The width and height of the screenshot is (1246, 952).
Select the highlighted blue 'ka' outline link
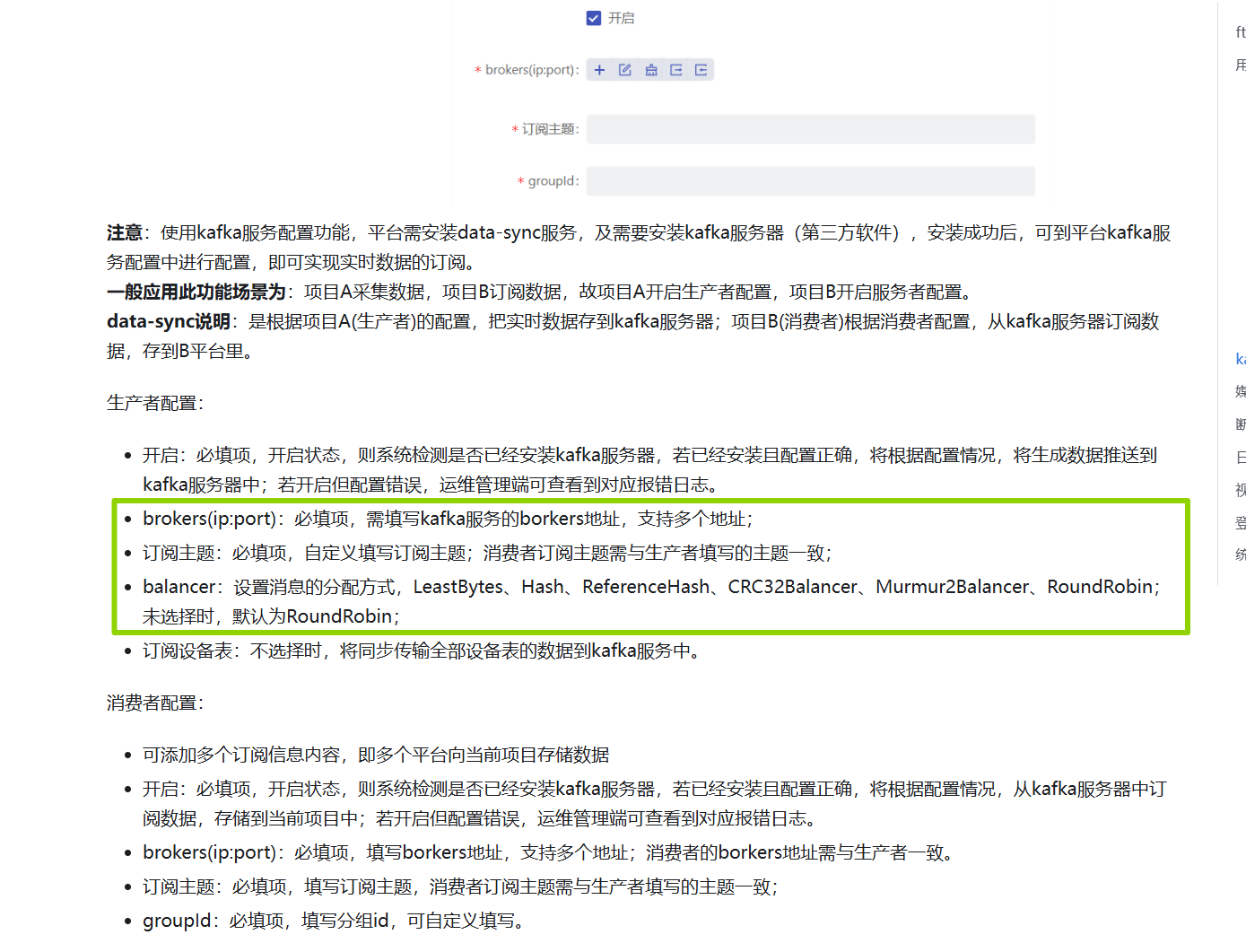click(1240, 359)
